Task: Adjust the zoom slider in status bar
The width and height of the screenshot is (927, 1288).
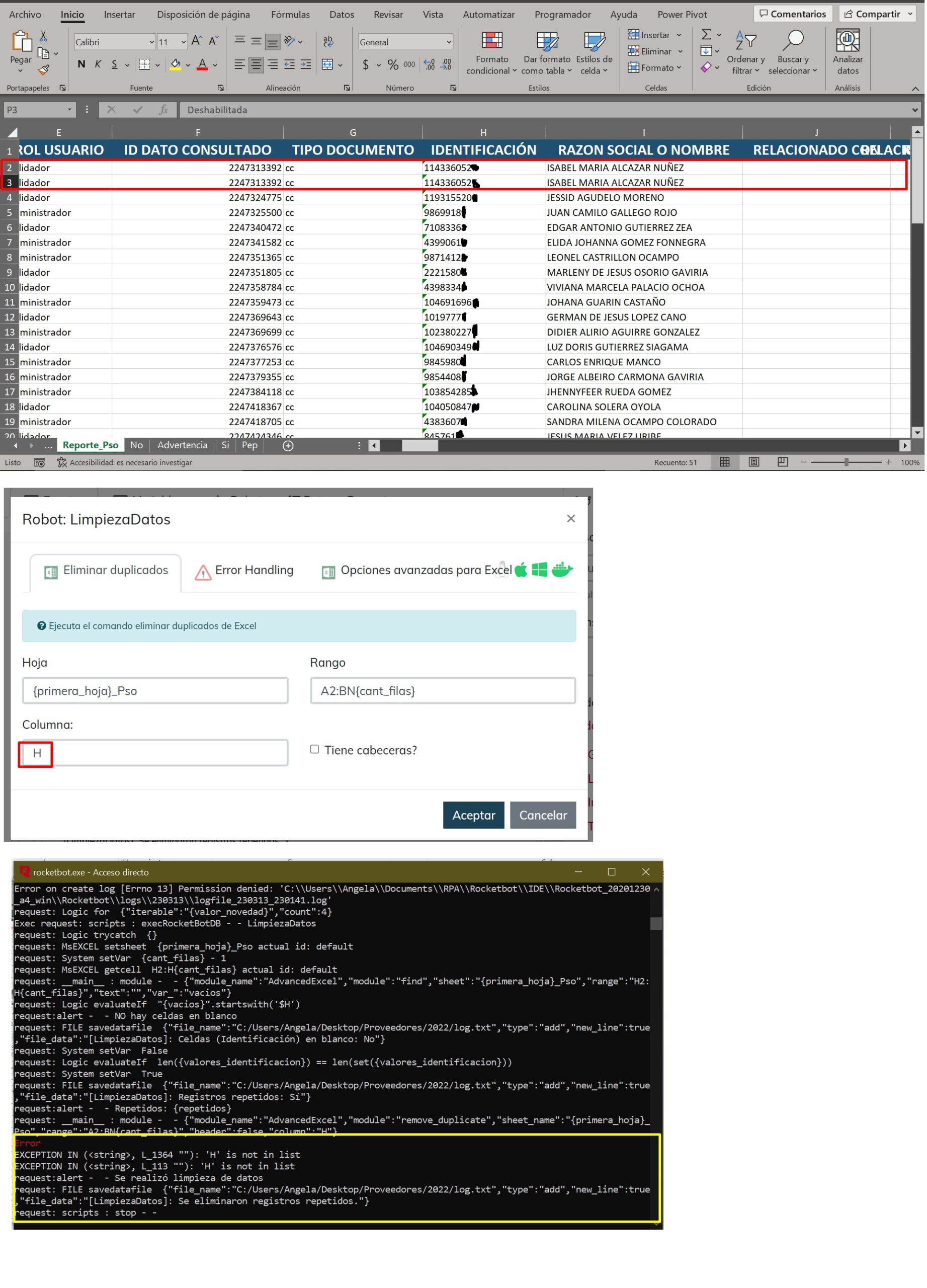Action: pyautogui.click(x=846, y=462)
